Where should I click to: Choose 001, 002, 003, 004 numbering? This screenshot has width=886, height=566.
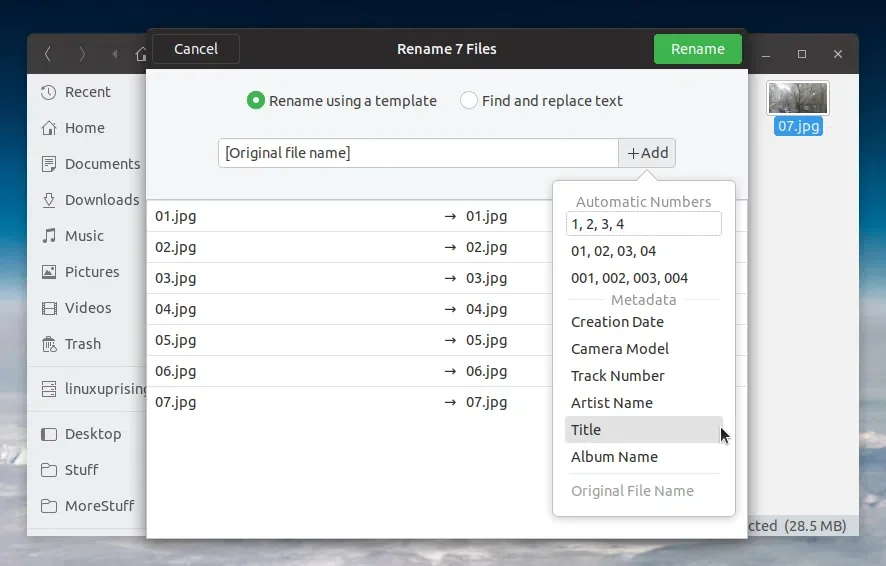629,278
